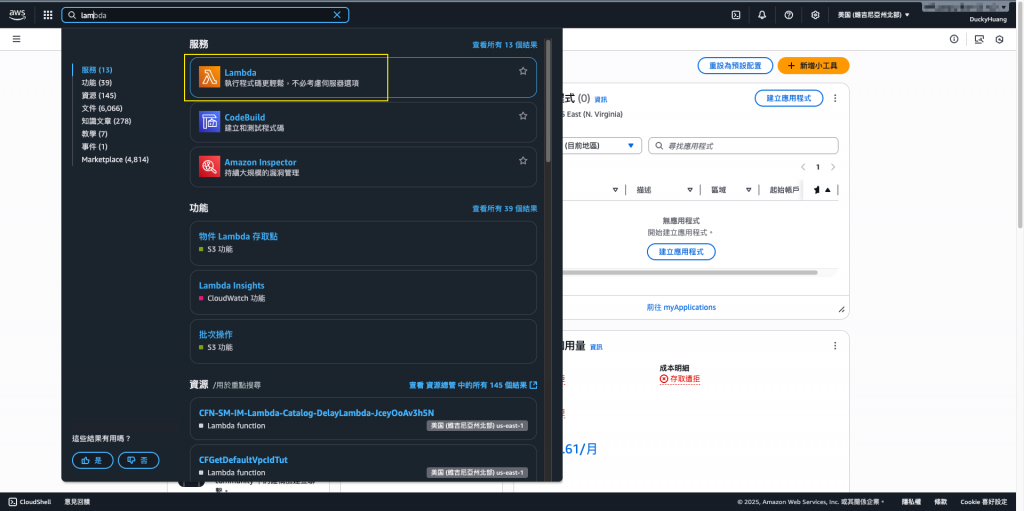Open 資源總管 145 results link

click(x=473, y=386)
